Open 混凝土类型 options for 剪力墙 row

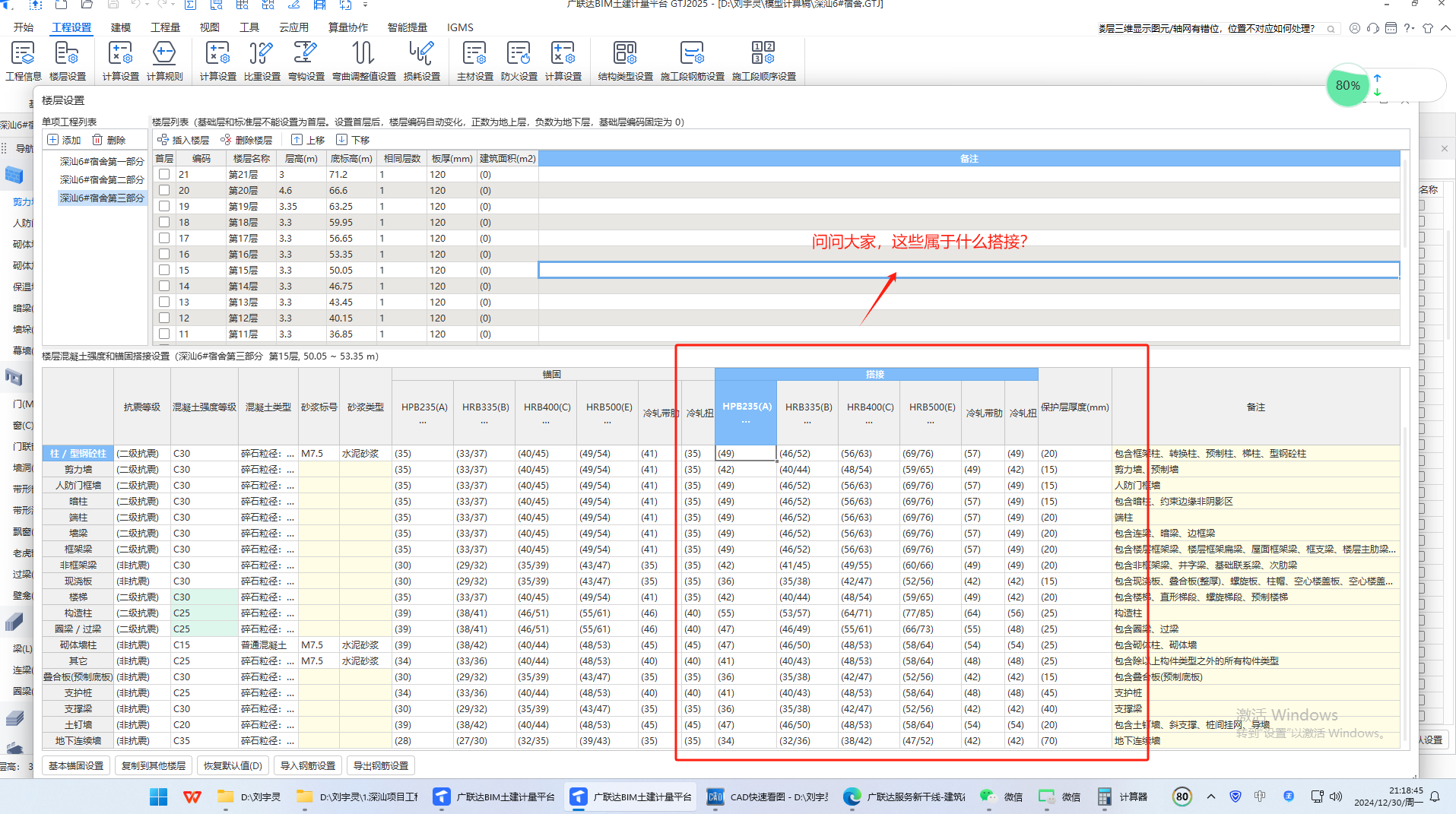290,470
